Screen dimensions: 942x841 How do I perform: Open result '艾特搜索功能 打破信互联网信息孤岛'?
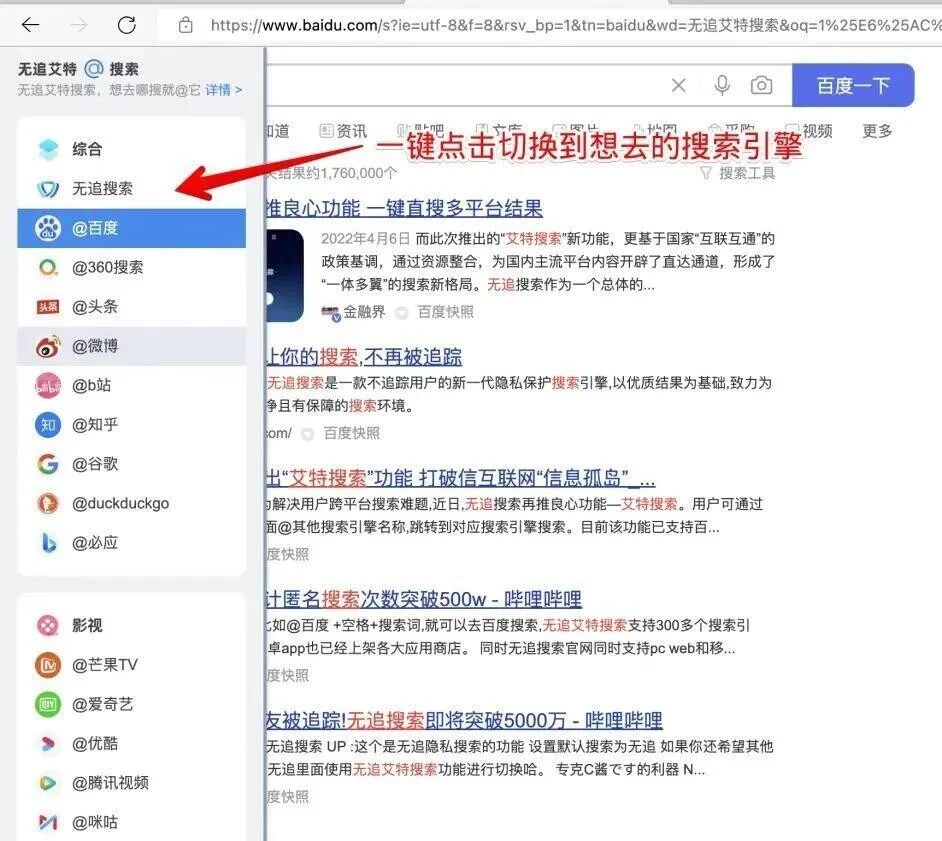(x=461, y=478)
